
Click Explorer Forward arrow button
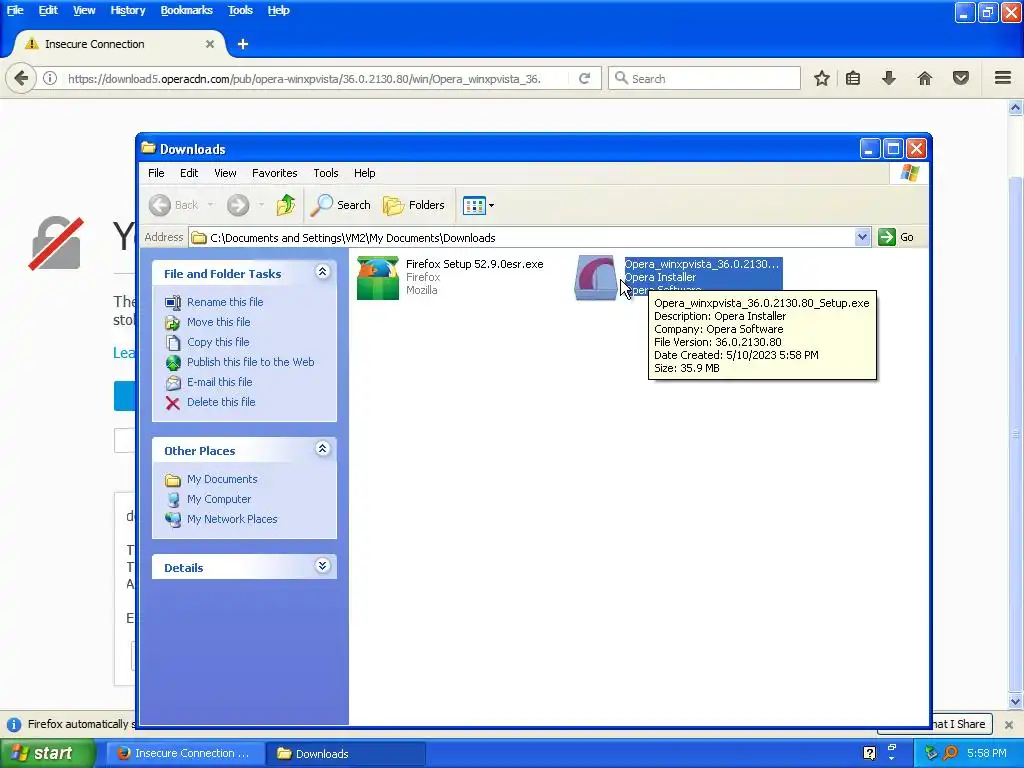tap(238, 205)
